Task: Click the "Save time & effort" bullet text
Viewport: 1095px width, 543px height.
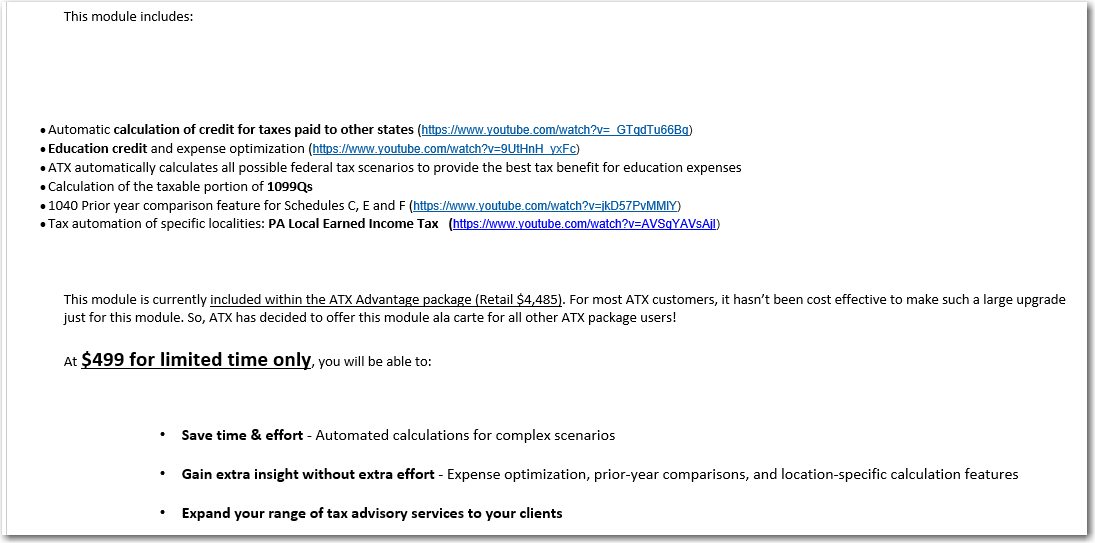Action: tap(242, 436)
